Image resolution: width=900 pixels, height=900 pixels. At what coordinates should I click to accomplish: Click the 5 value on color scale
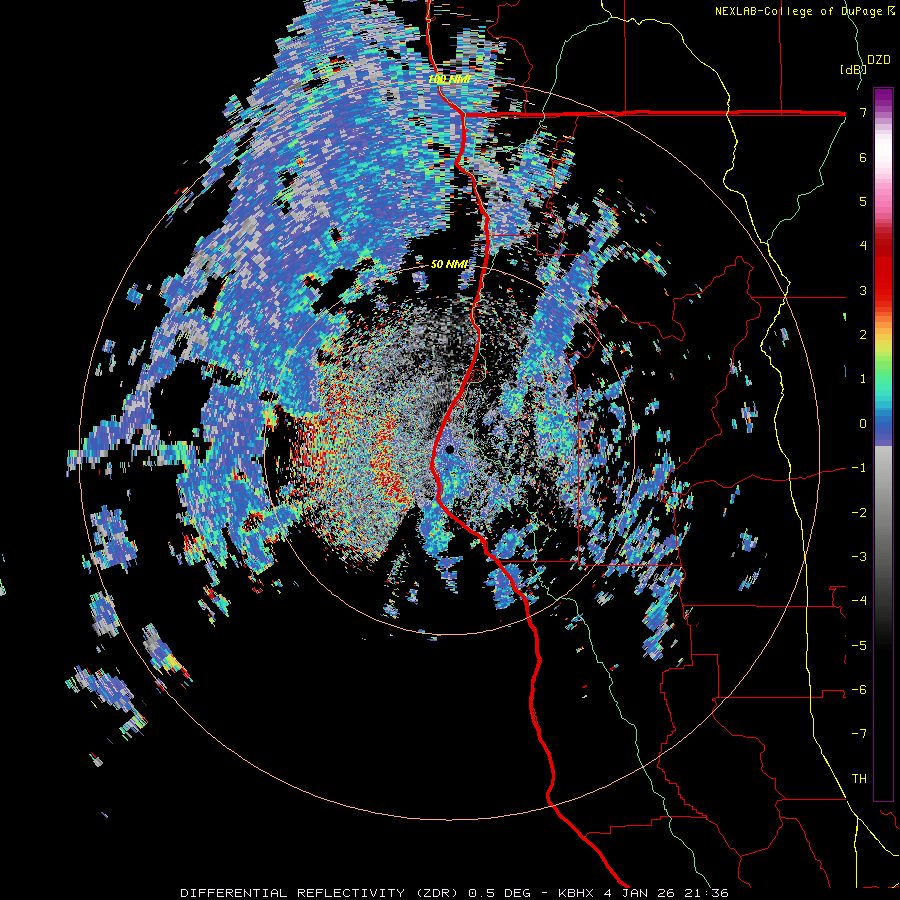(x=863, y=201)
